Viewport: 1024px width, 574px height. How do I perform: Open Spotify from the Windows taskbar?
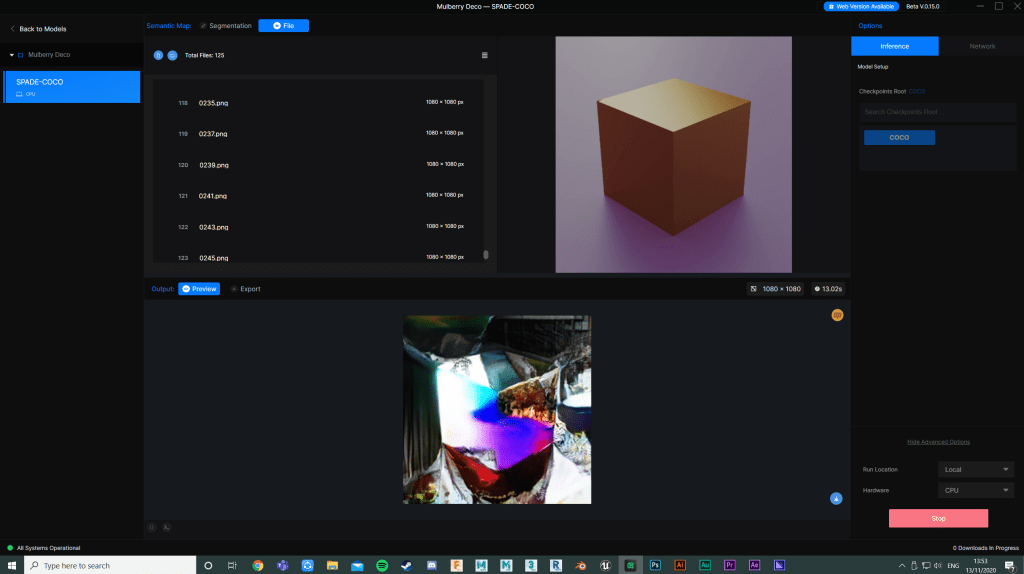(382, 565)
